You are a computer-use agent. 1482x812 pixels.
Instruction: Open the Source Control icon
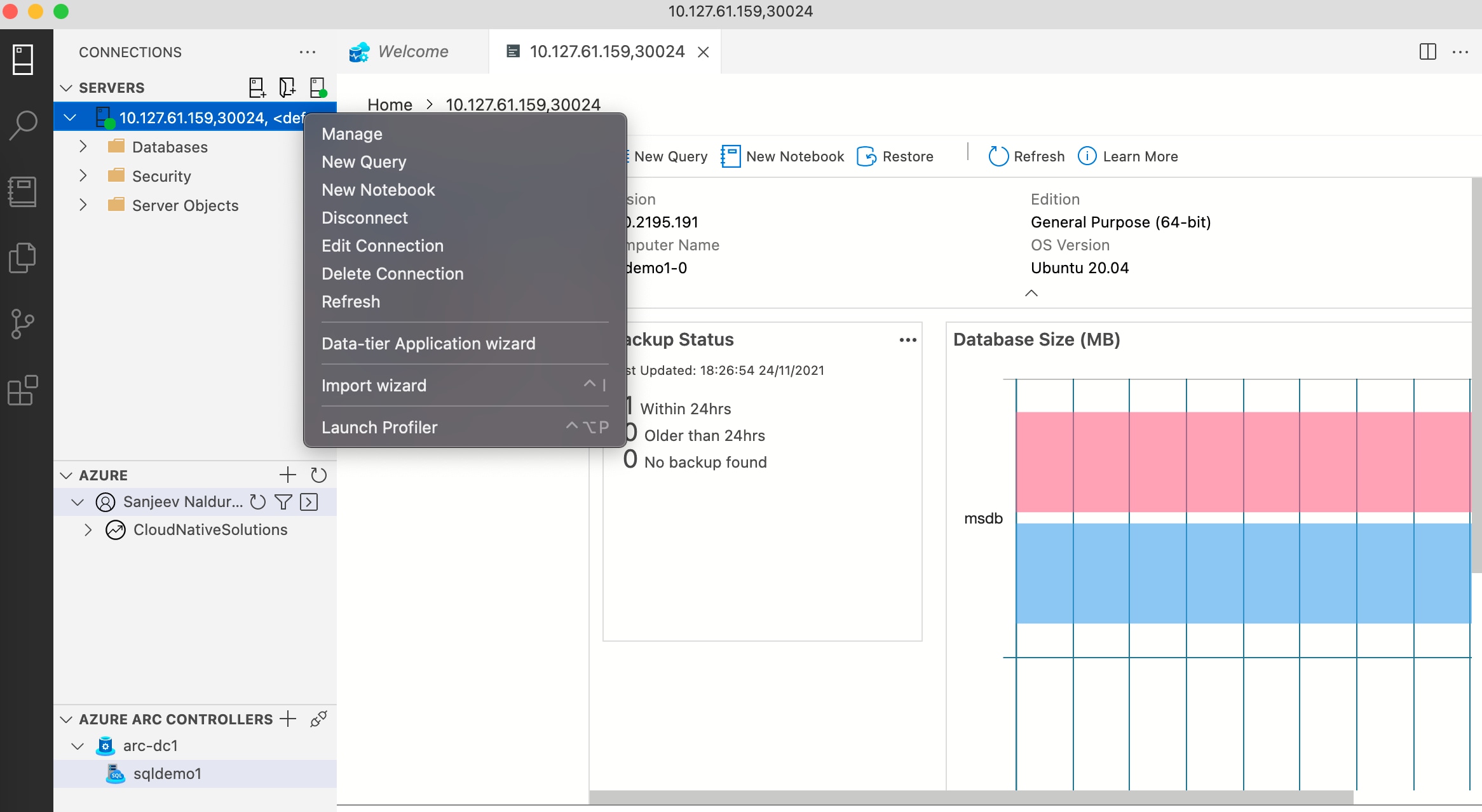tap(23, 323)
